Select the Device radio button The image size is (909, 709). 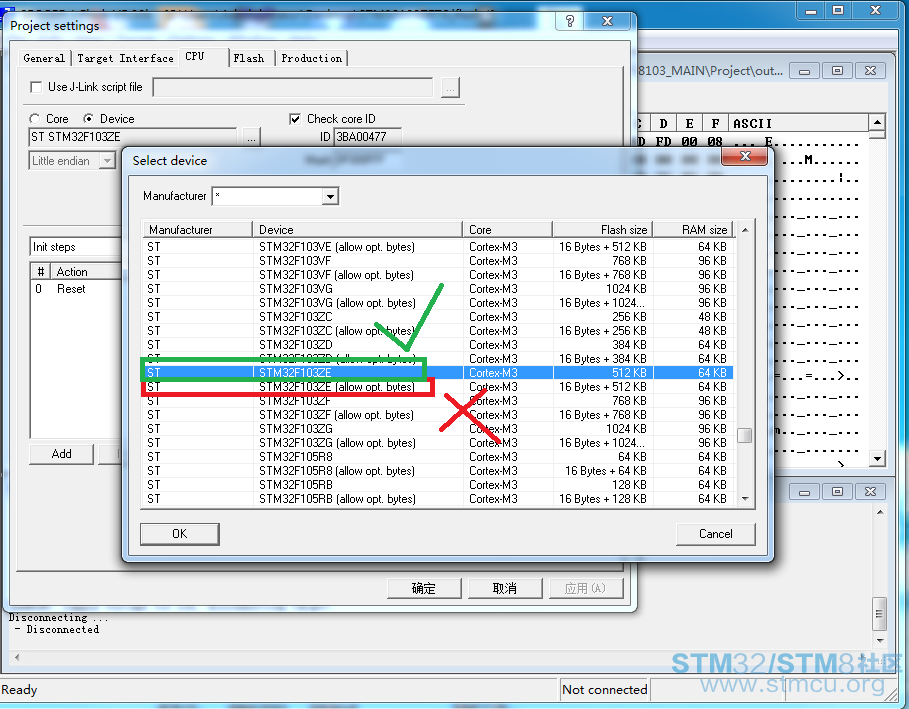(x=88, y=119)
